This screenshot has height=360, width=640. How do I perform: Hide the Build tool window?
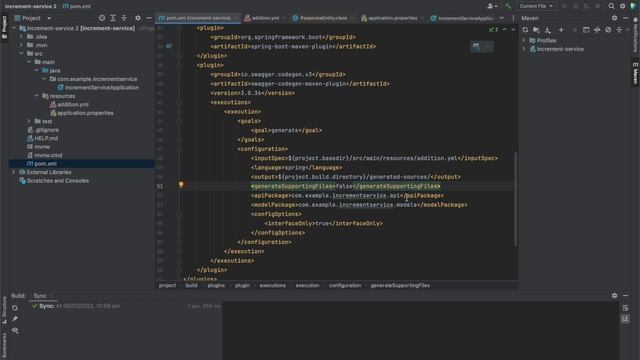pos(625,296)
